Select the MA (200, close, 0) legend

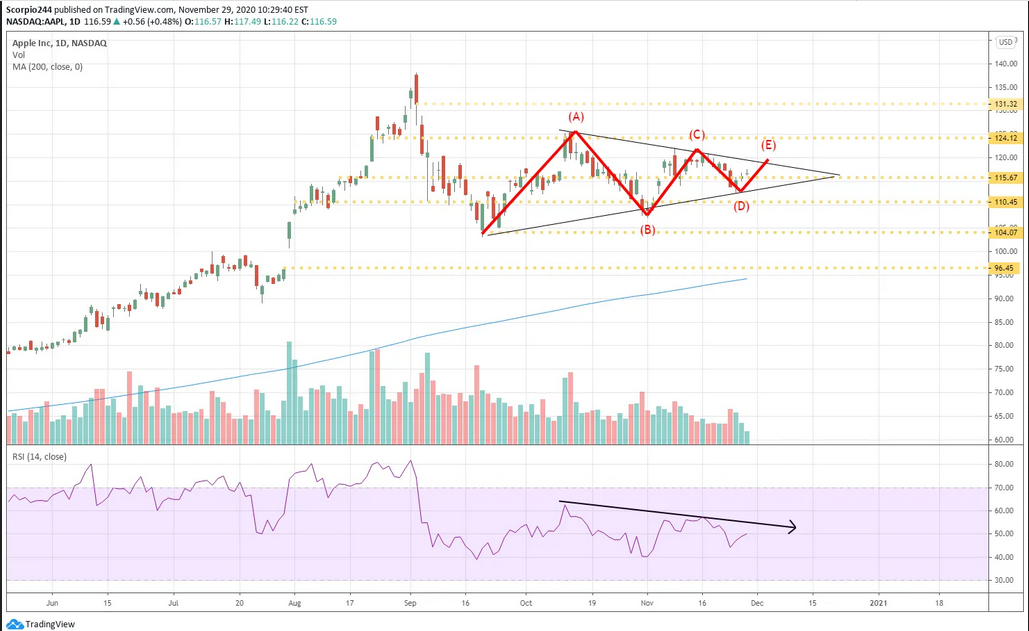(x=47, y=67)
